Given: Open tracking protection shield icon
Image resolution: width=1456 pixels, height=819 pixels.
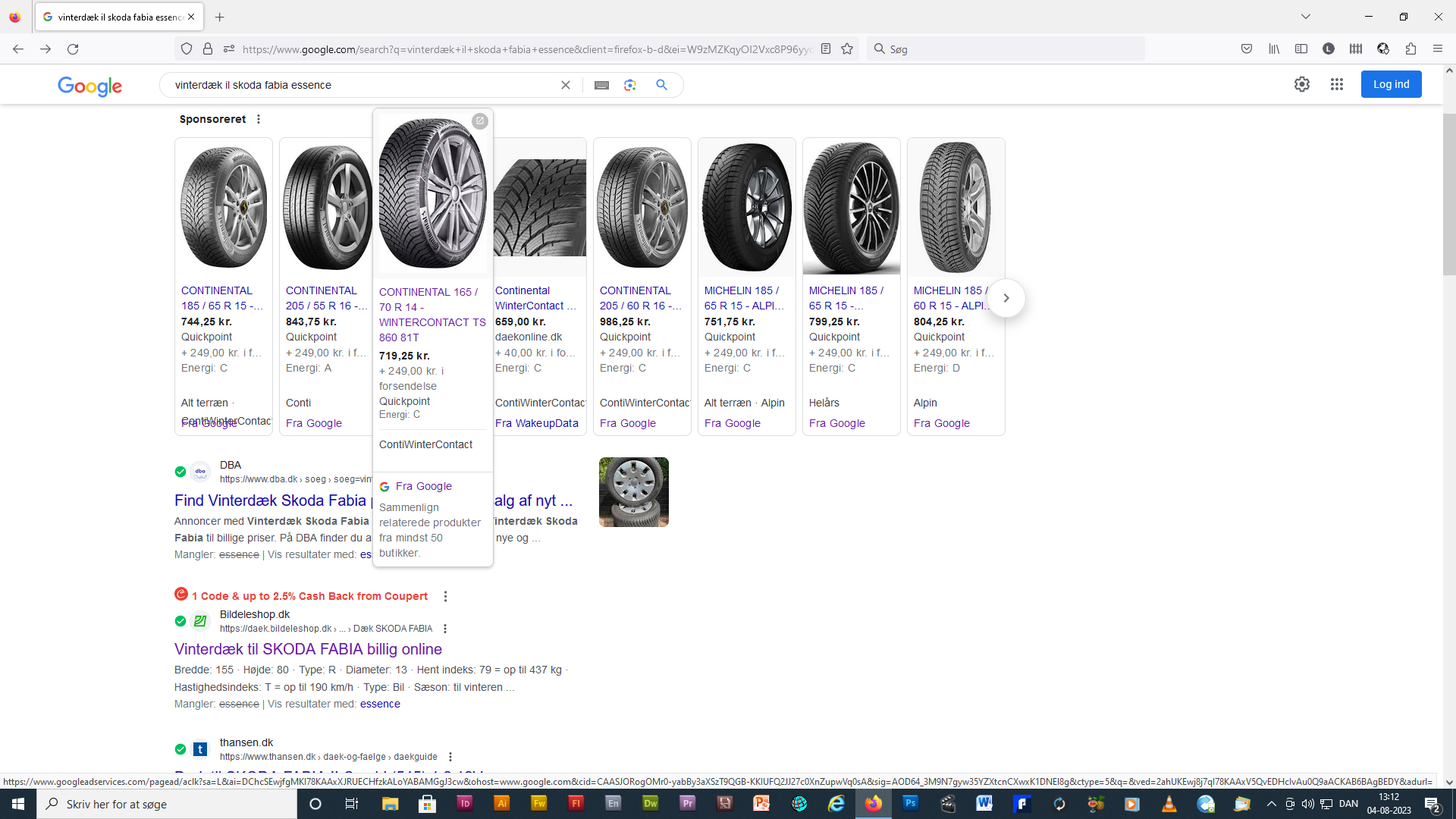Looking at the screenshot, I should [x=187, y=49].
